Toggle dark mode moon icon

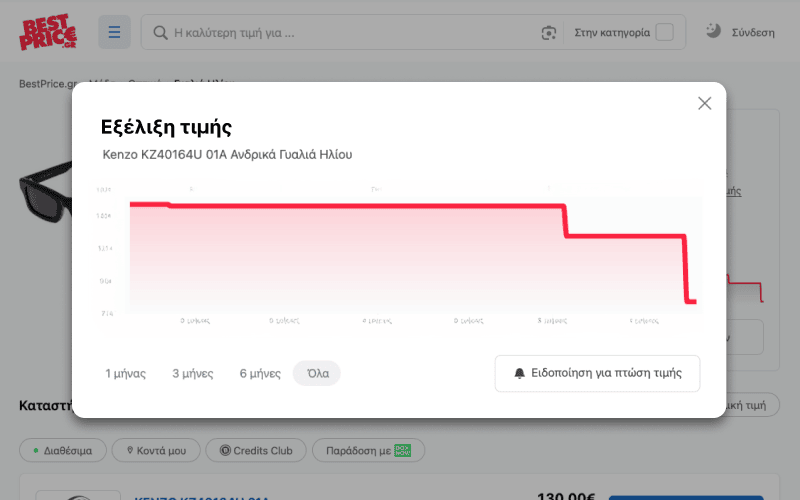coord(713,31)
